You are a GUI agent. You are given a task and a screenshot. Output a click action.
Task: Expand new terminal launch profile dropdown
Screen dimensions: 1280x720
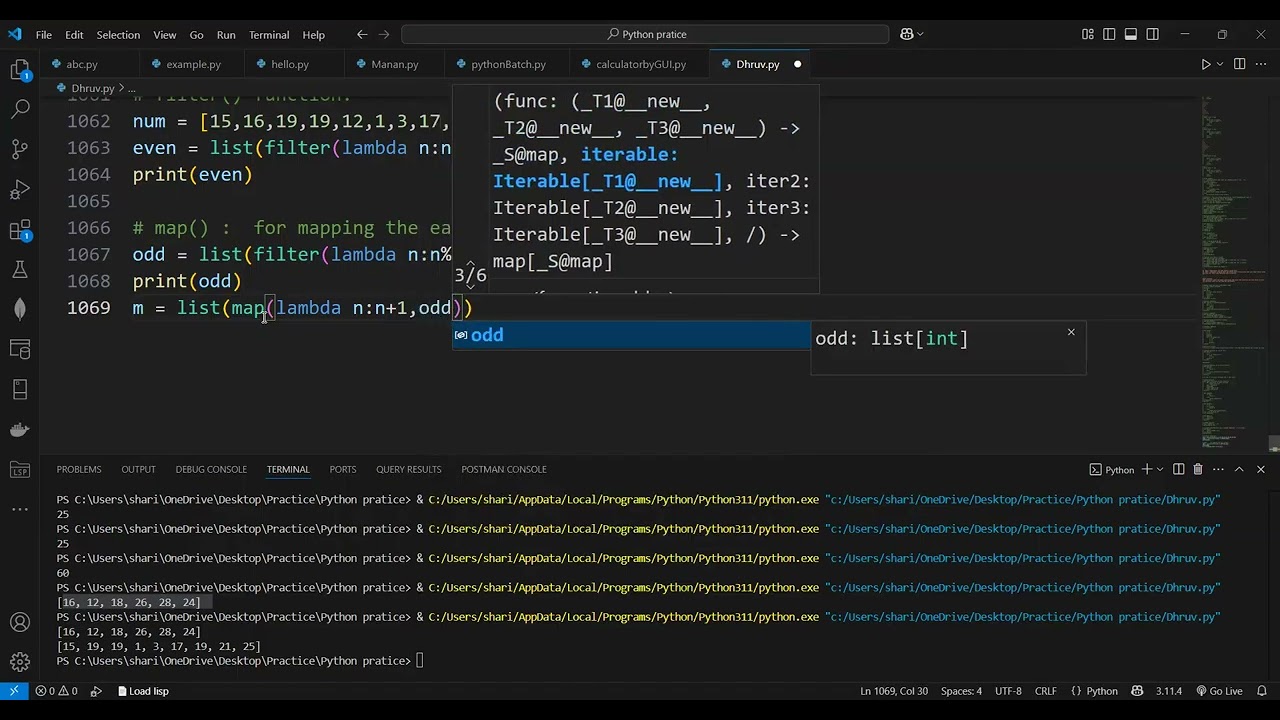tap(1160, 469)
